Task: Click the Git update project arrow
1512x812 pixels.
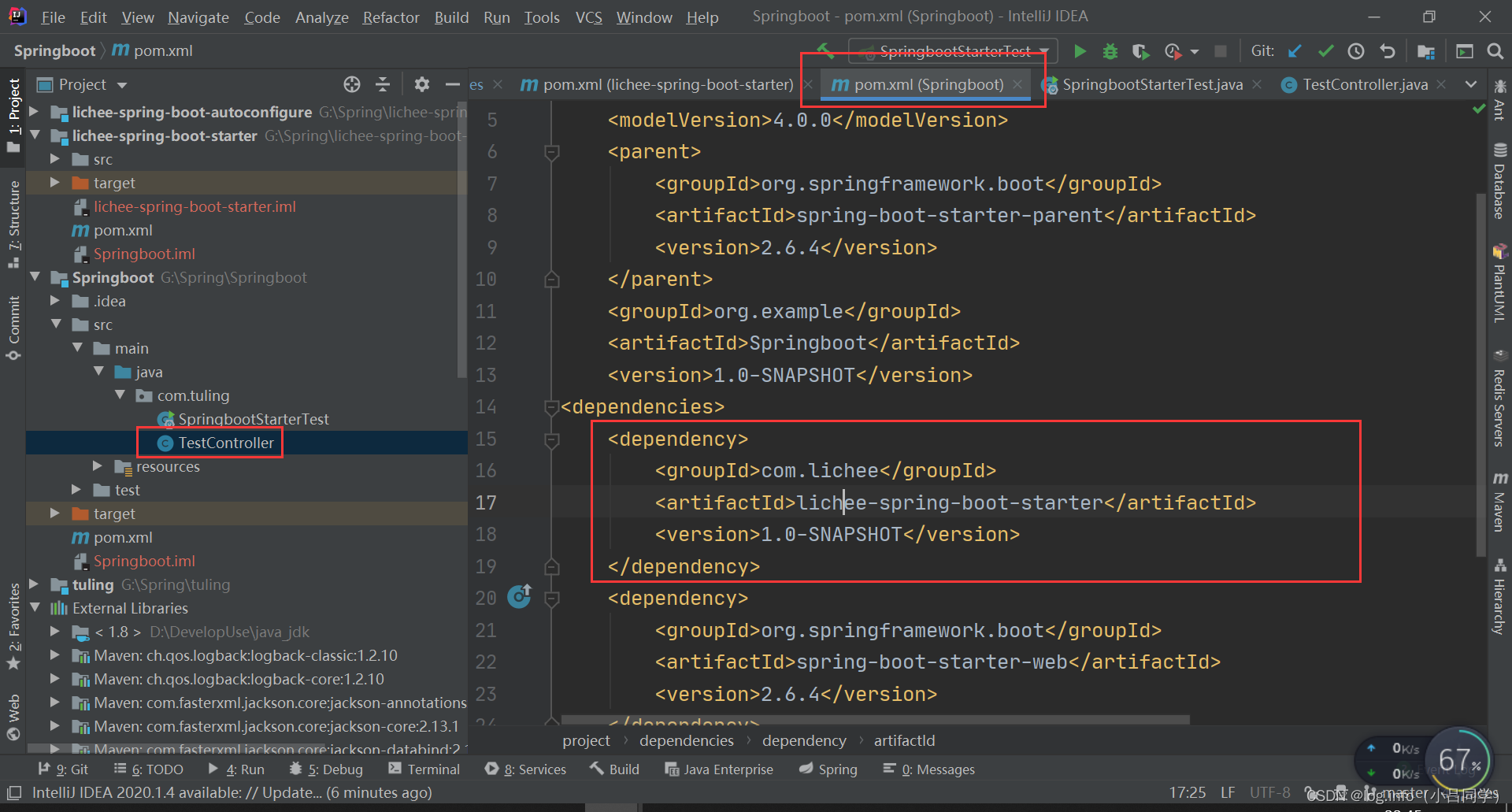Action: tap(1295, 51)
